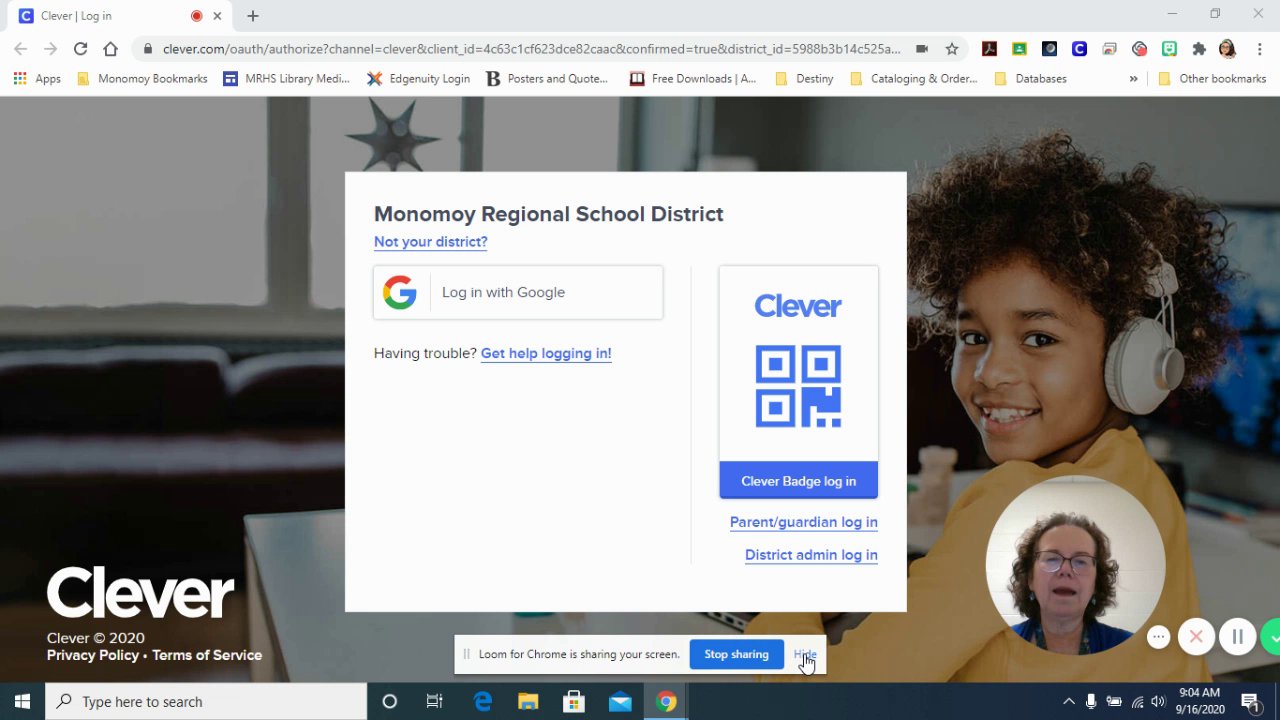1280x720 pixels.
Task: Open Loom more options ellipsis
Action: [1158, 637]
